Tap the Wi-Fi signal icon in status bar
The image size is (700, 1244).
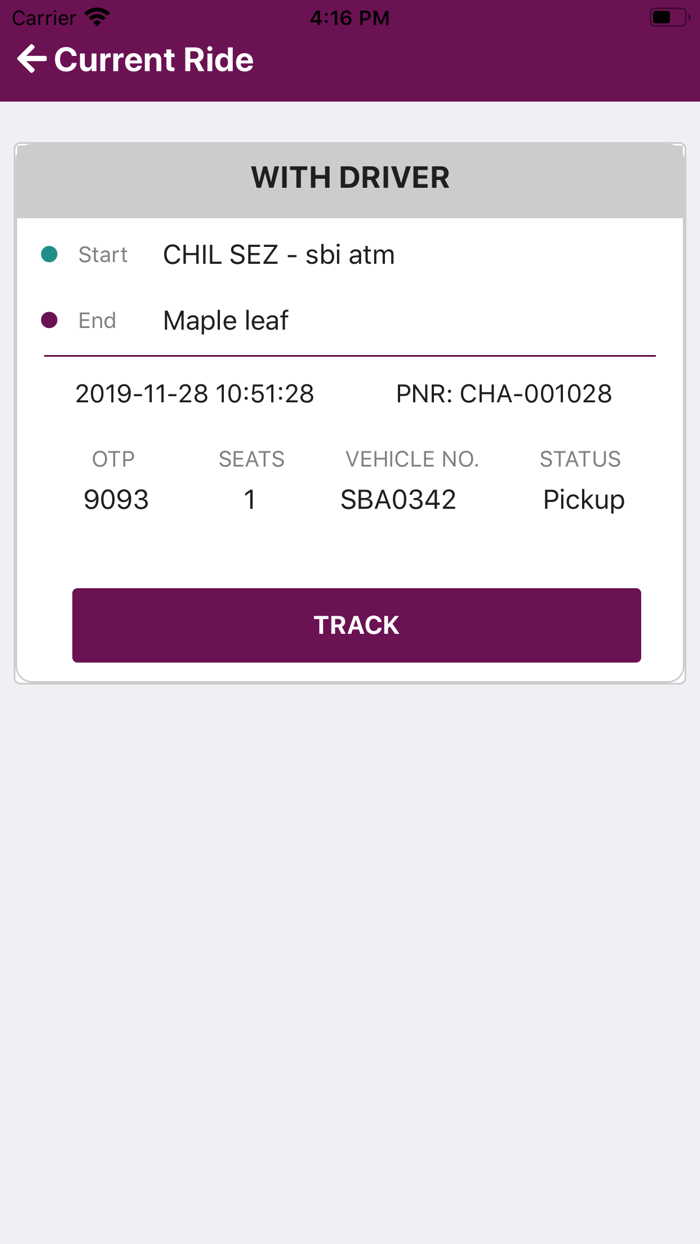(93, 16)
